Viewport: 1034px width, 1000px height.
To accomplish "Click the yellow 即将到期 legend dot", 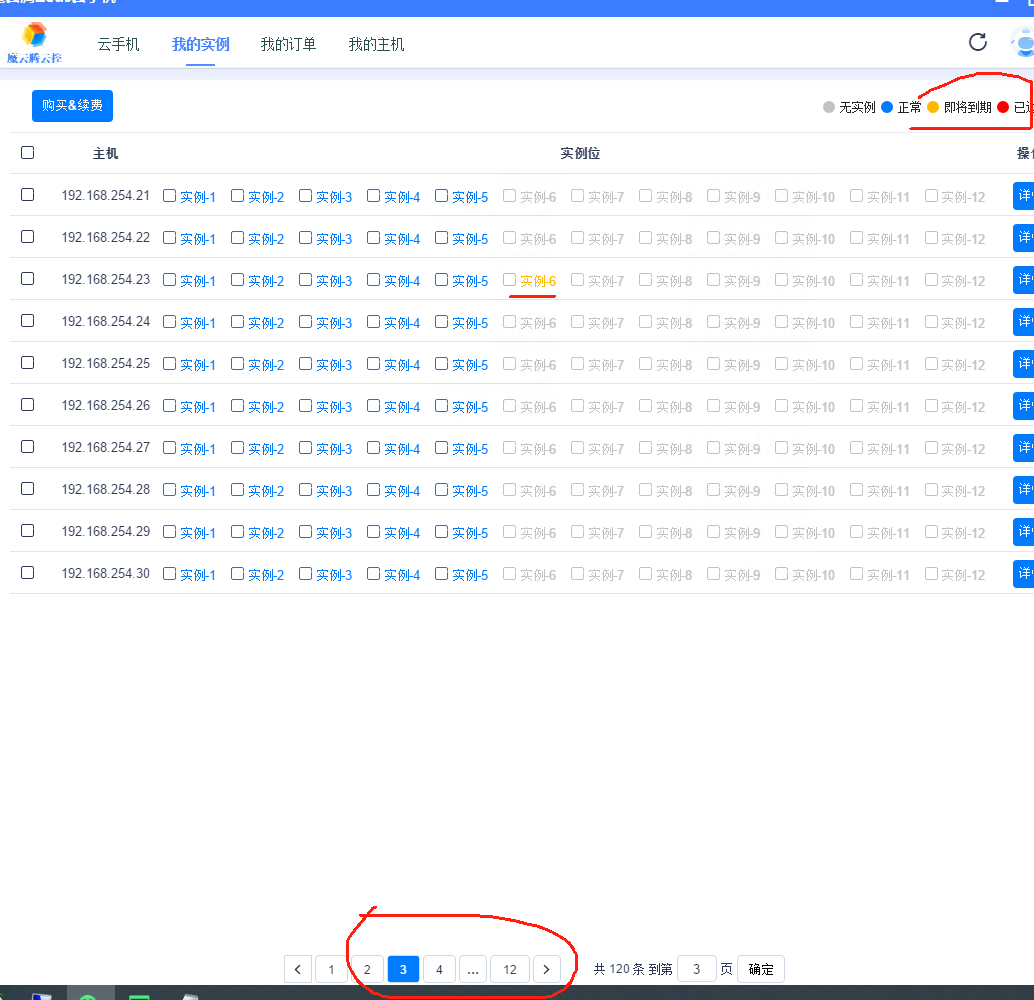I will (933, 107).
